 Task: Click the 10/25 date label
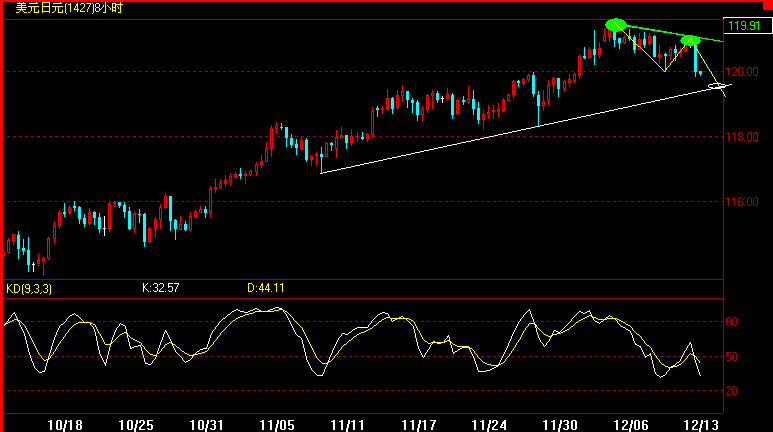(x=136, y=425)
